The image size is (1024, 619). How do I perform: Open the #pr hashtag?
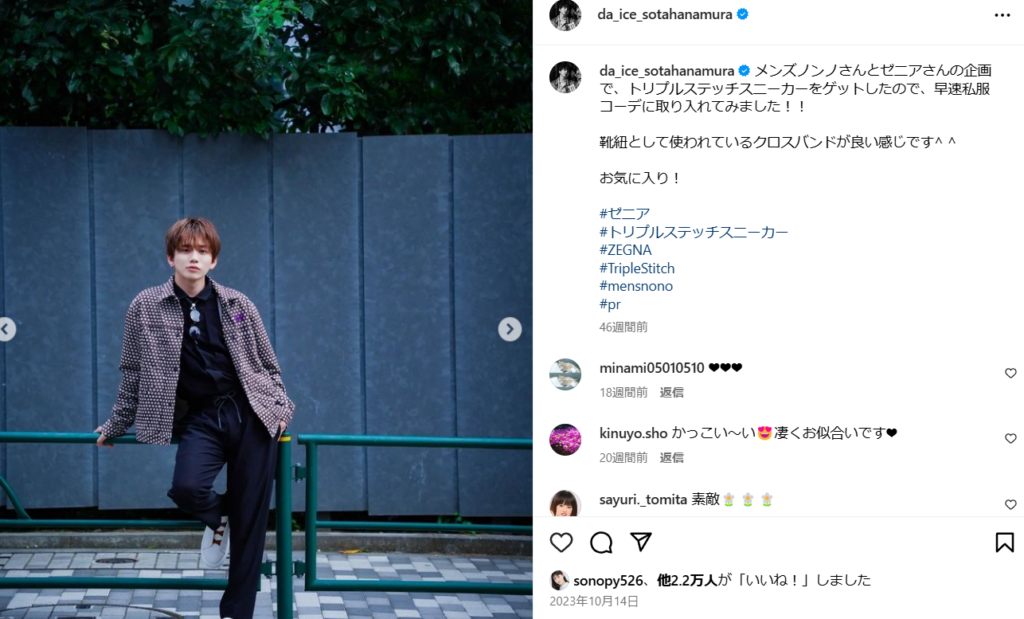610,304
